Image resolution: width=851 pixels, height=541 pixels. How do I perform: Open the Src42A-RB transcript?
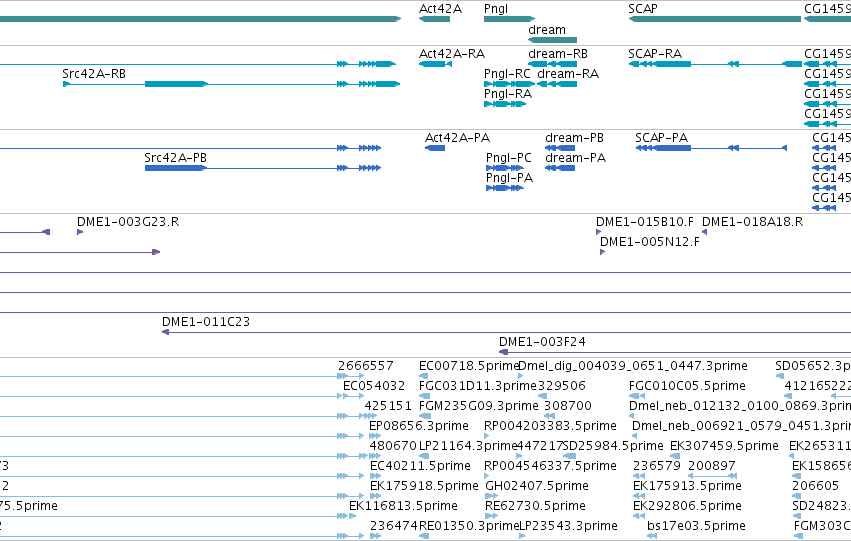[232, 84]
